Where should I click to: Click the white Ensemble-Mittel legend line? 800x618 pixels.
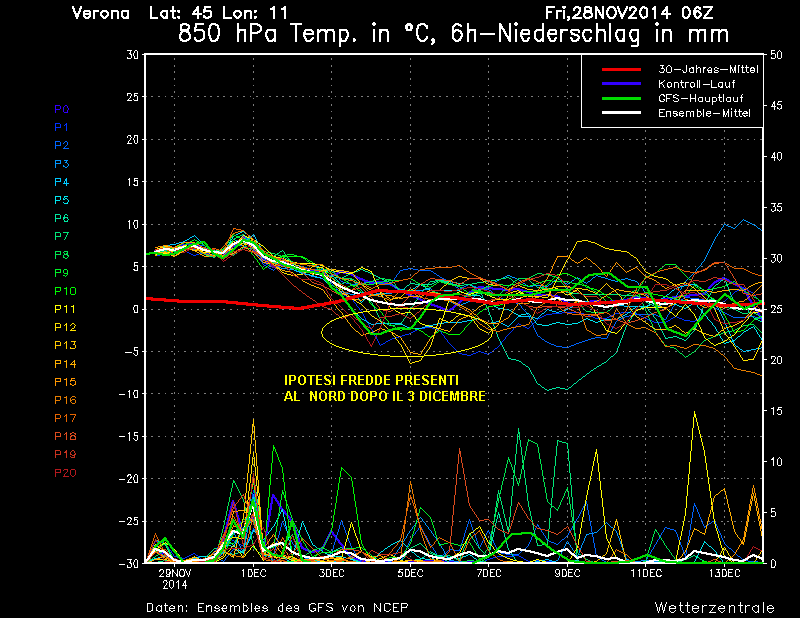[621, 112]
